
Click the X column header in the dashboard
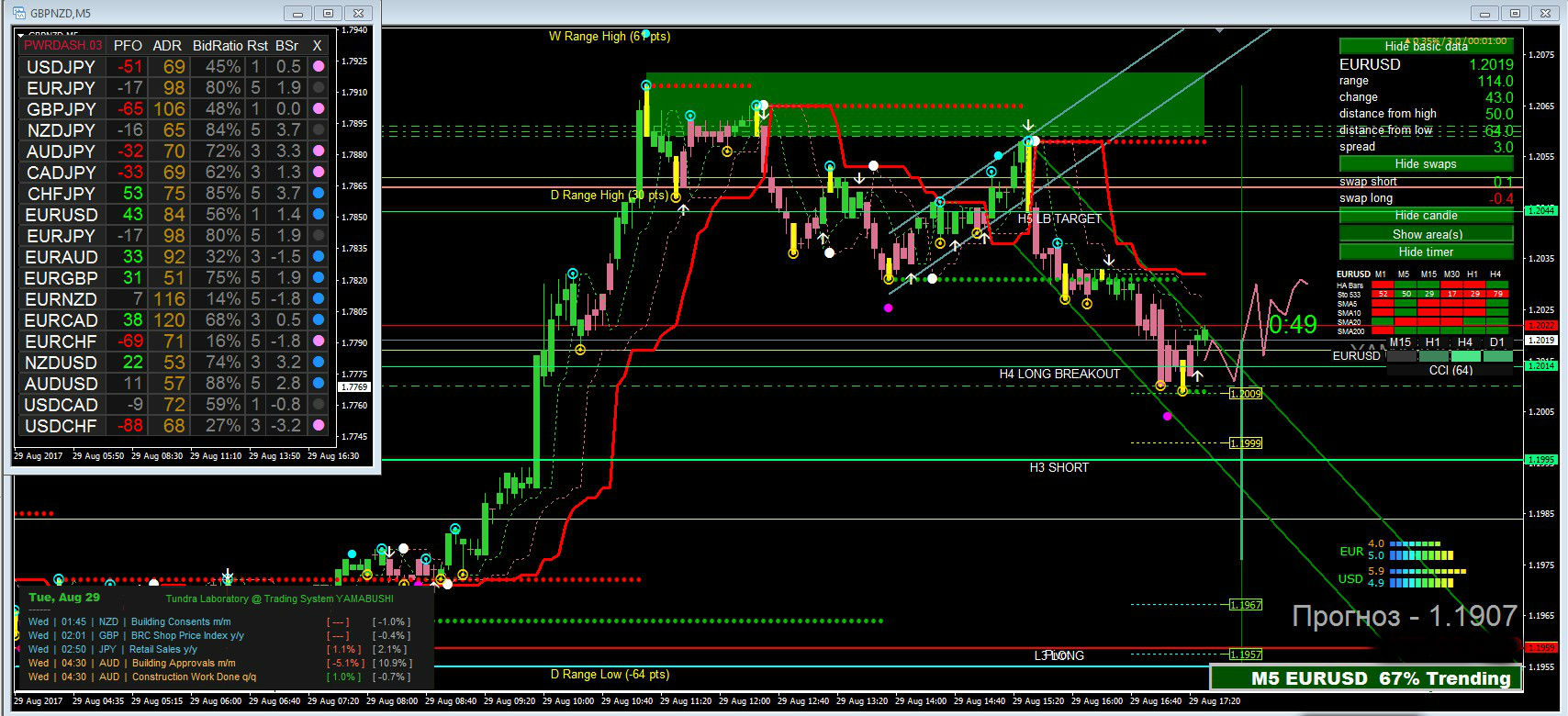point(318,46)
